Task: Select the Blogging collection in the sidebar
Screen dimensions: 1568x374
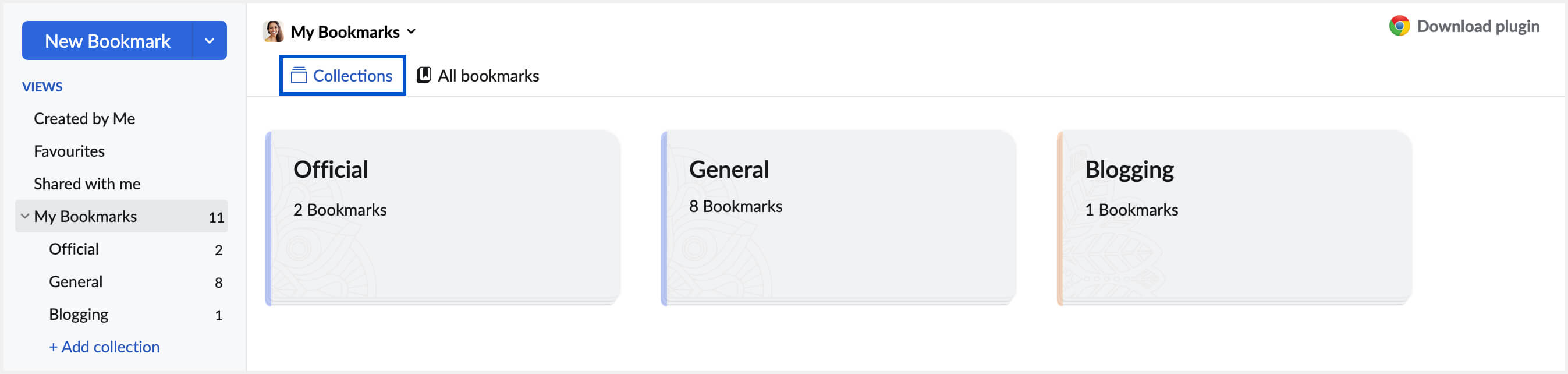Action: [79, 315]
